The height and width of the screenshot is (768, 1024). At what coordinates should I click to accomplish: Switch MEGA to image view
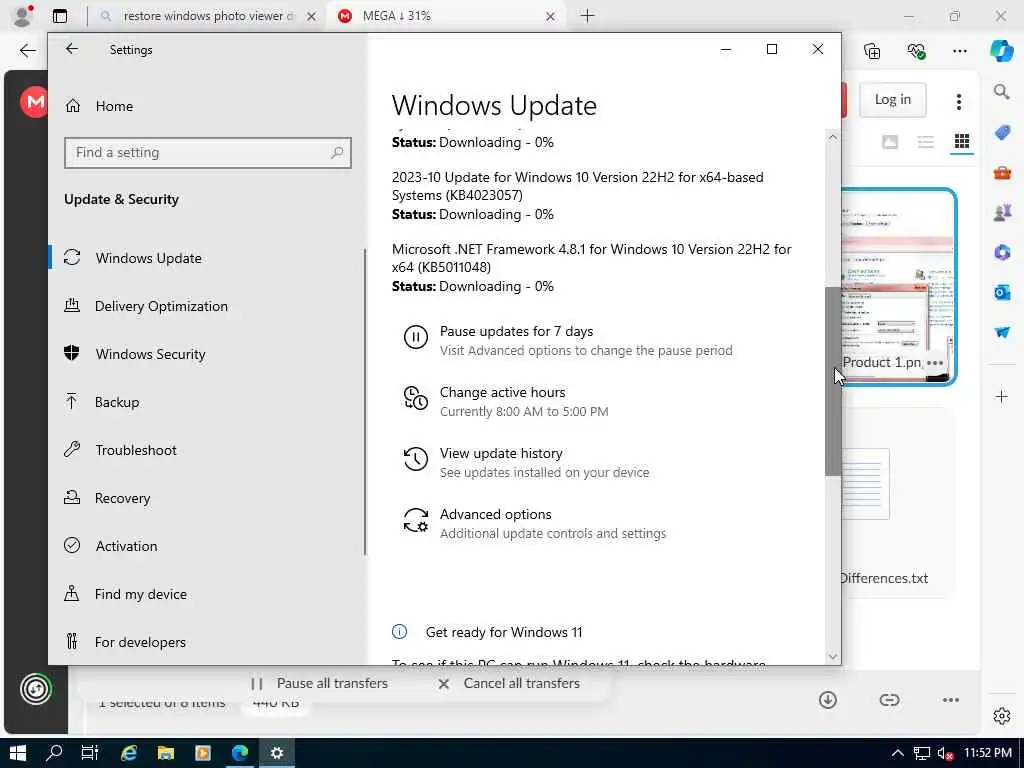tap(889, 142)
